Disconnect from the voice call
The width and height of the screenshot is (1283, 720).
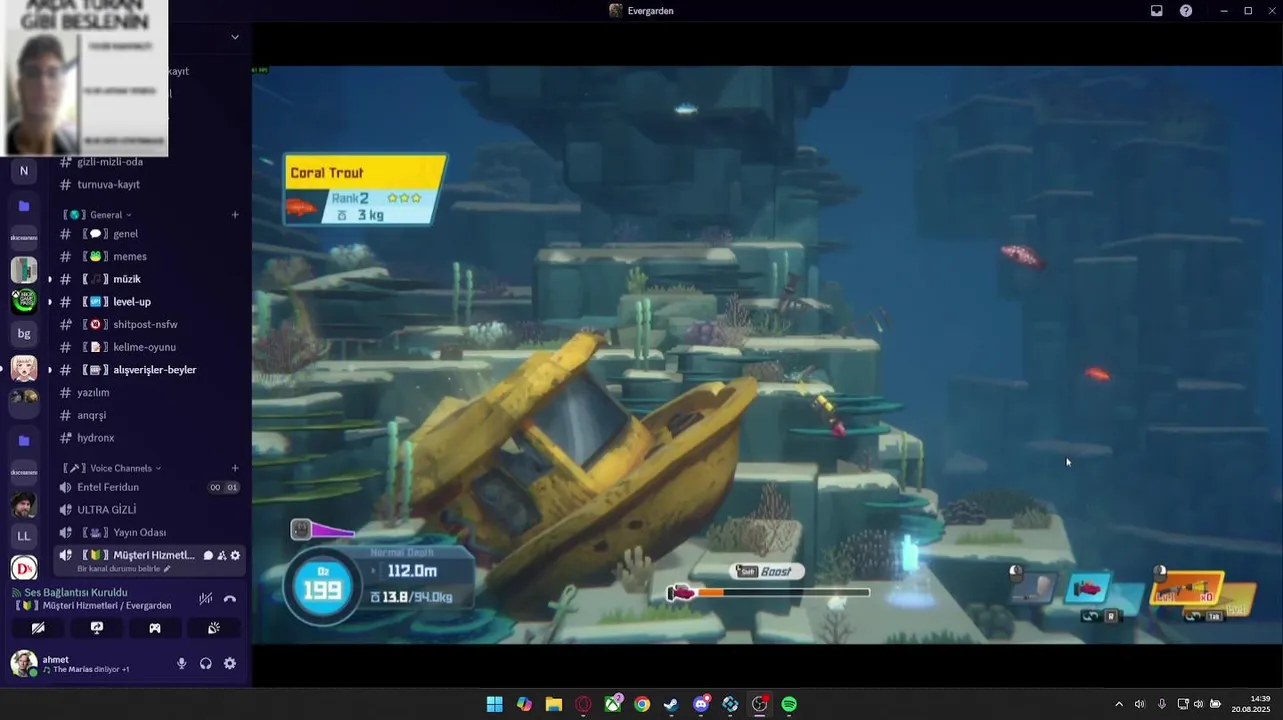point(230,599)
